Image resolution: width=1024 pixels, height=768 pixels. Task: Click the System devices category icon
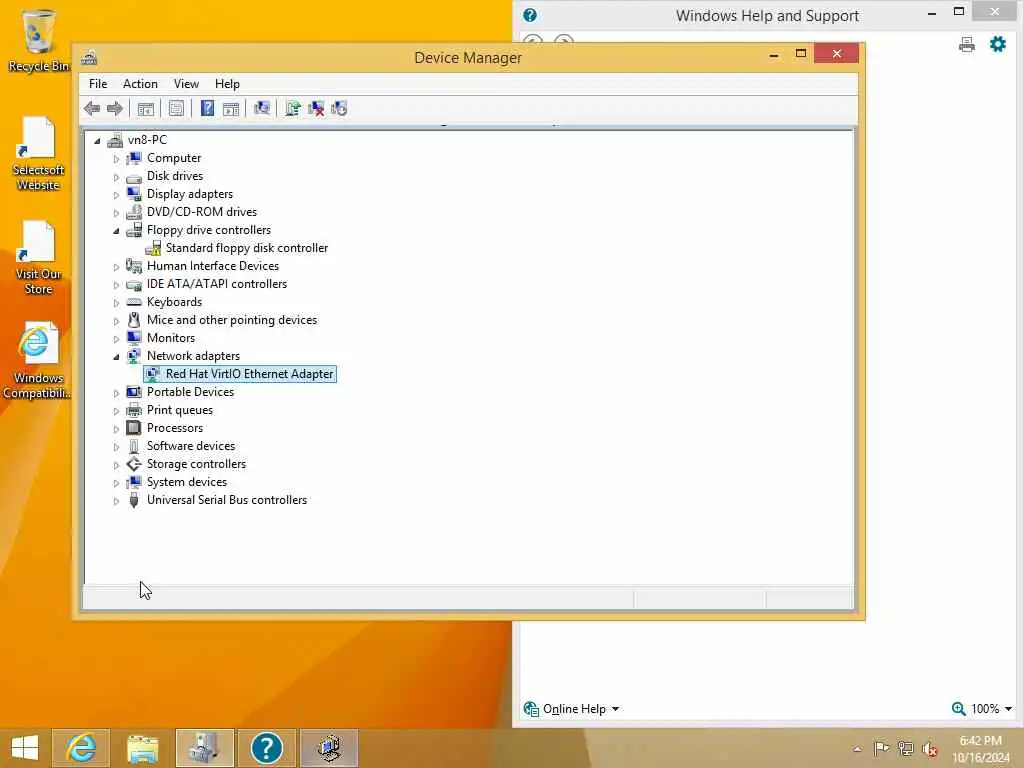(x=134, y=482)
